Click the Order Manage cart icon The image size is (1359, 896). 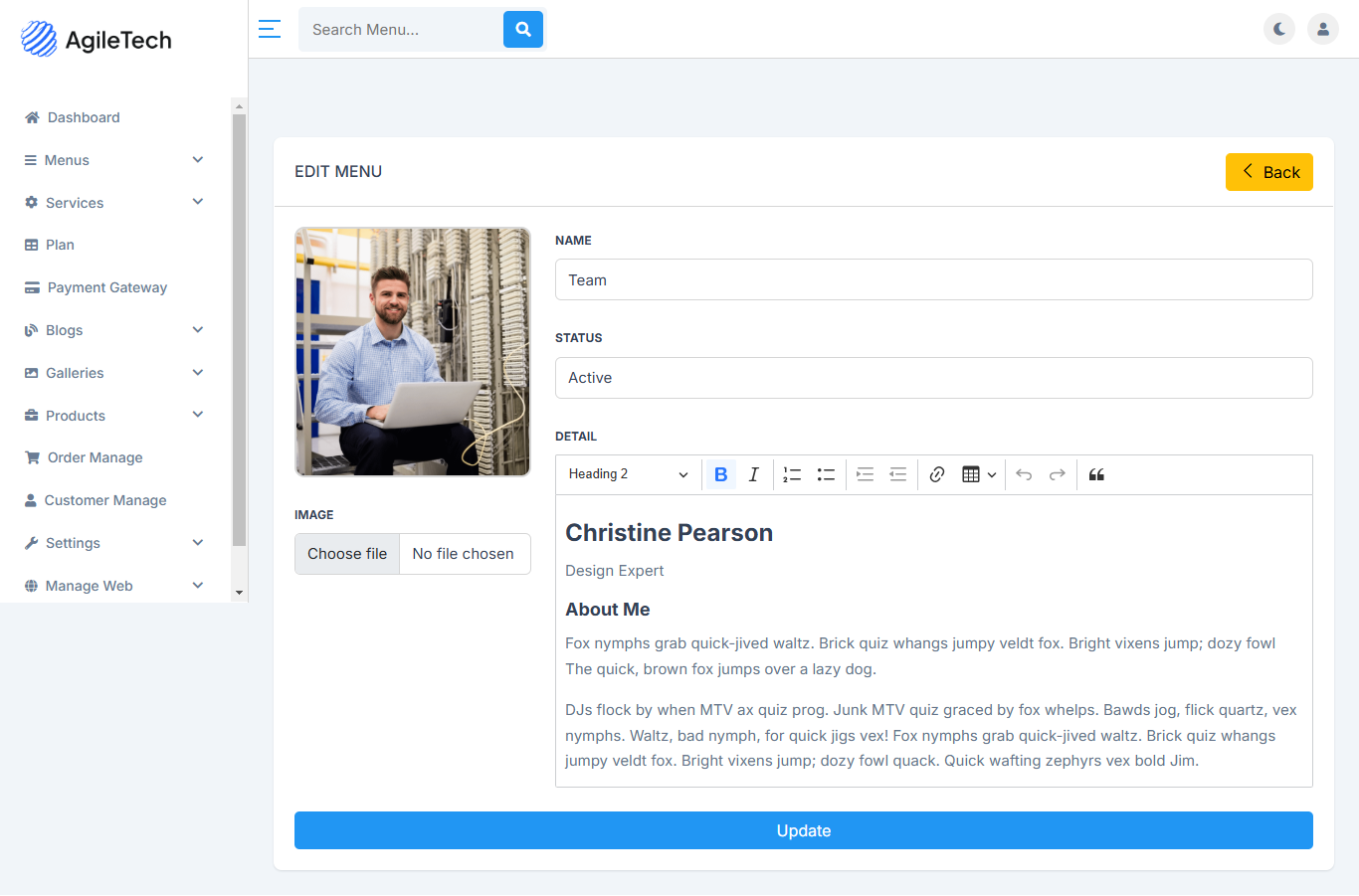click(32, 457)
